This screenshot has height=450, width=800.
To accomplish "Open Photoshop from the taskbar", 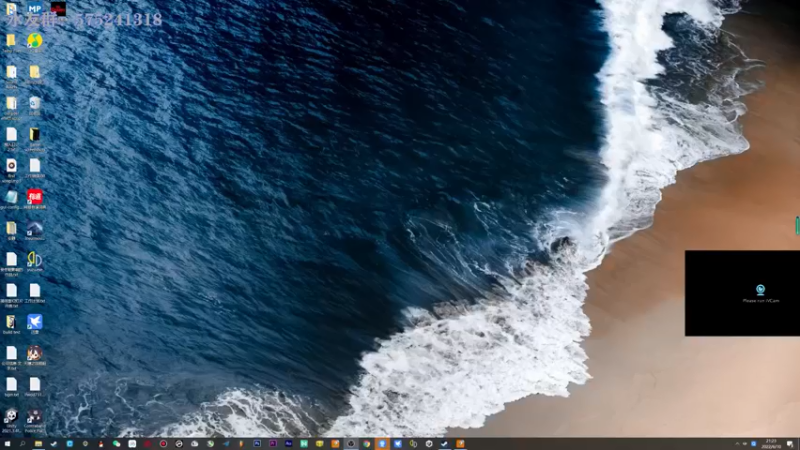I will click(257, 444).
